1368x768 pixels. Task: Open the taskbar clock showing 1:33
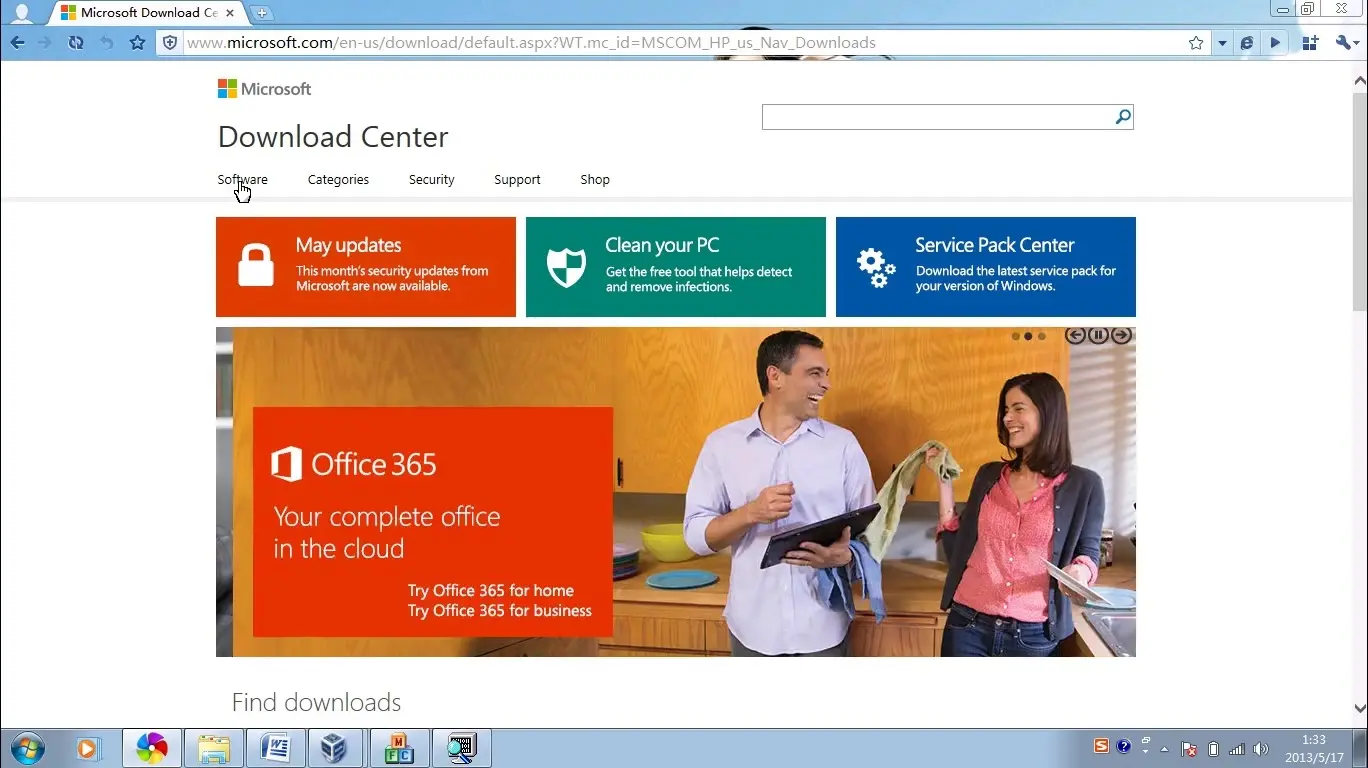(1313, 749)
